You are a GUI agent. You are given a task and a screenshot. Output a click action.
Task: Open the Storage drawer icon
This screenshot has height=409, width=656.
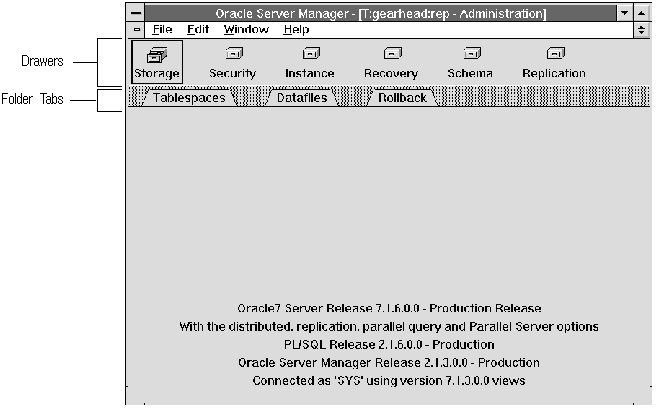pyautogui.click(x=157, y=62)
